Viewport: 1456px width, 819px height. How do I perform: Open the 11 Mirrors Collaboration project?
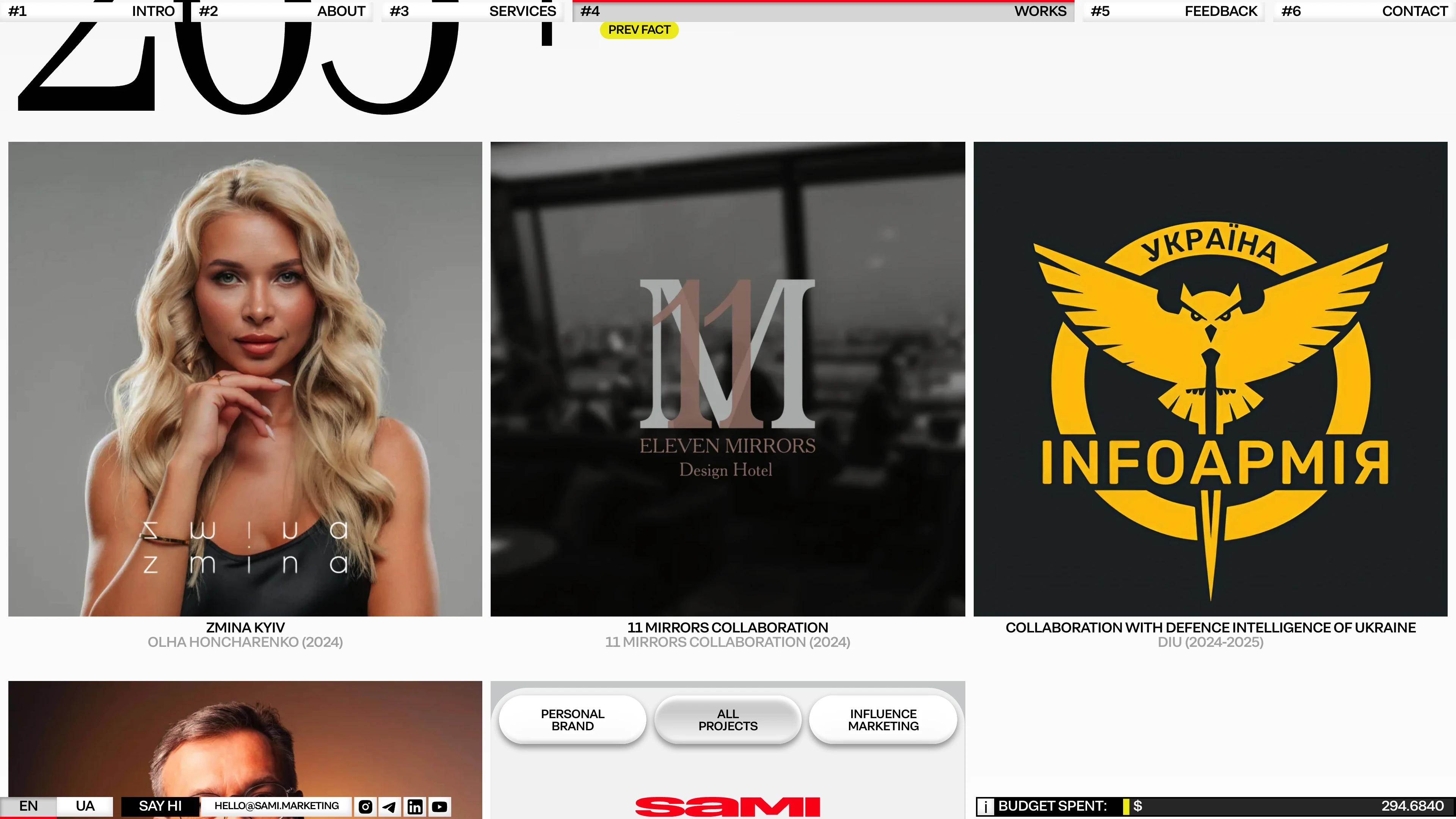(x=728, y=379)
